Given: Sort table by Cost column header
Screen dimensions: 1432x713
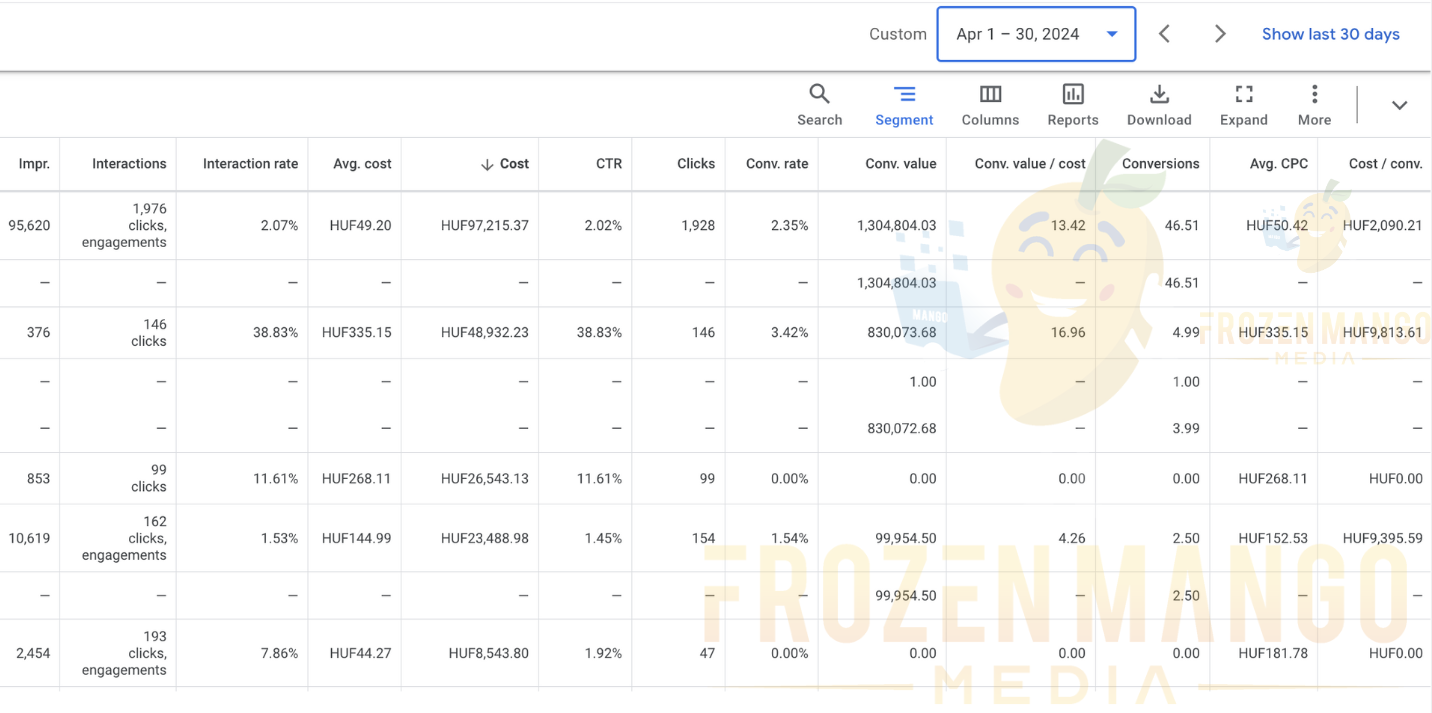Looking at the screenshot, I should (513, 164).
